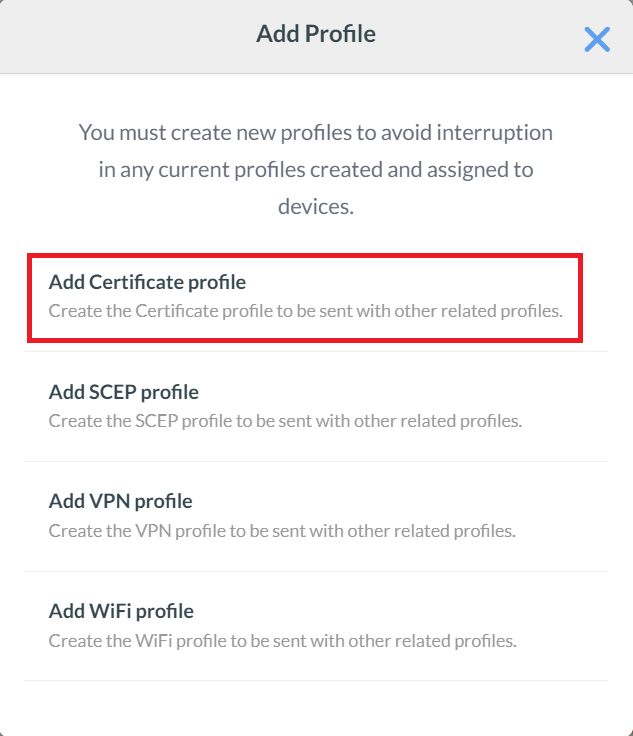Click the "You must create new profiles" line
This screenshot has height=736, width=633.
tap(316, 132)
